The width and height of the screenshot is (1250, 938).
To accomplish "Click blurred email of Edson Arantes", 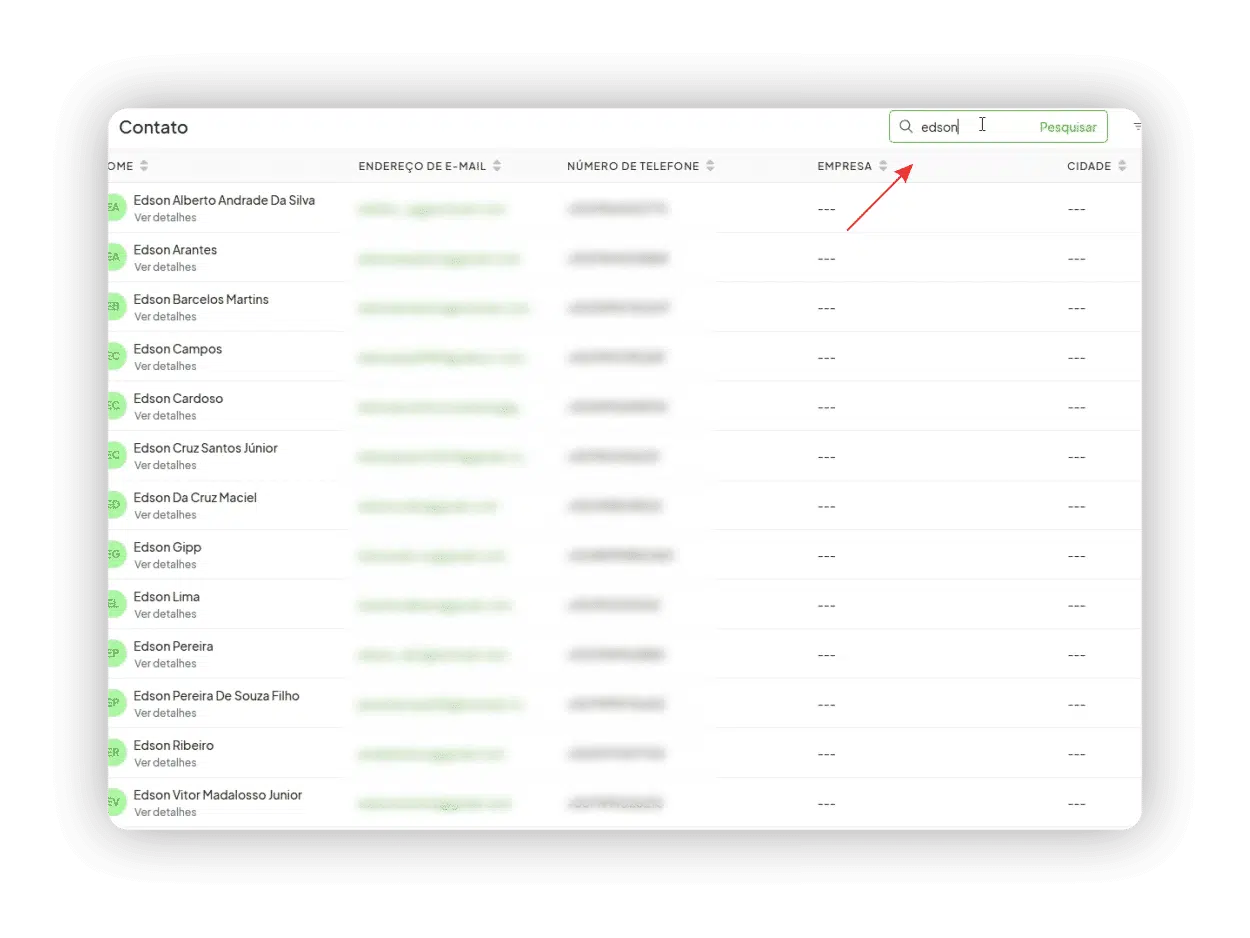I will 439,258.
